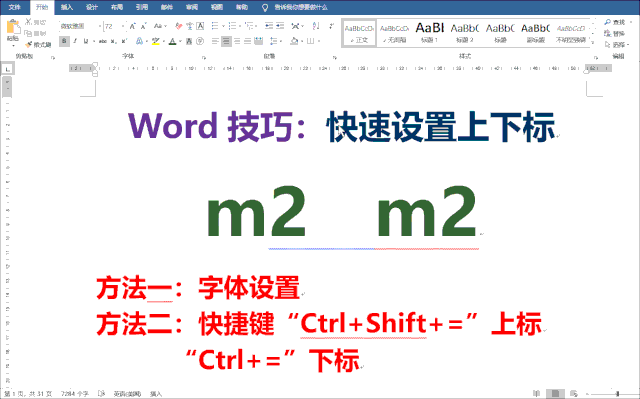Switch to the Layout tab
Viewport: 640px width, 399px height.
[117, 7]
